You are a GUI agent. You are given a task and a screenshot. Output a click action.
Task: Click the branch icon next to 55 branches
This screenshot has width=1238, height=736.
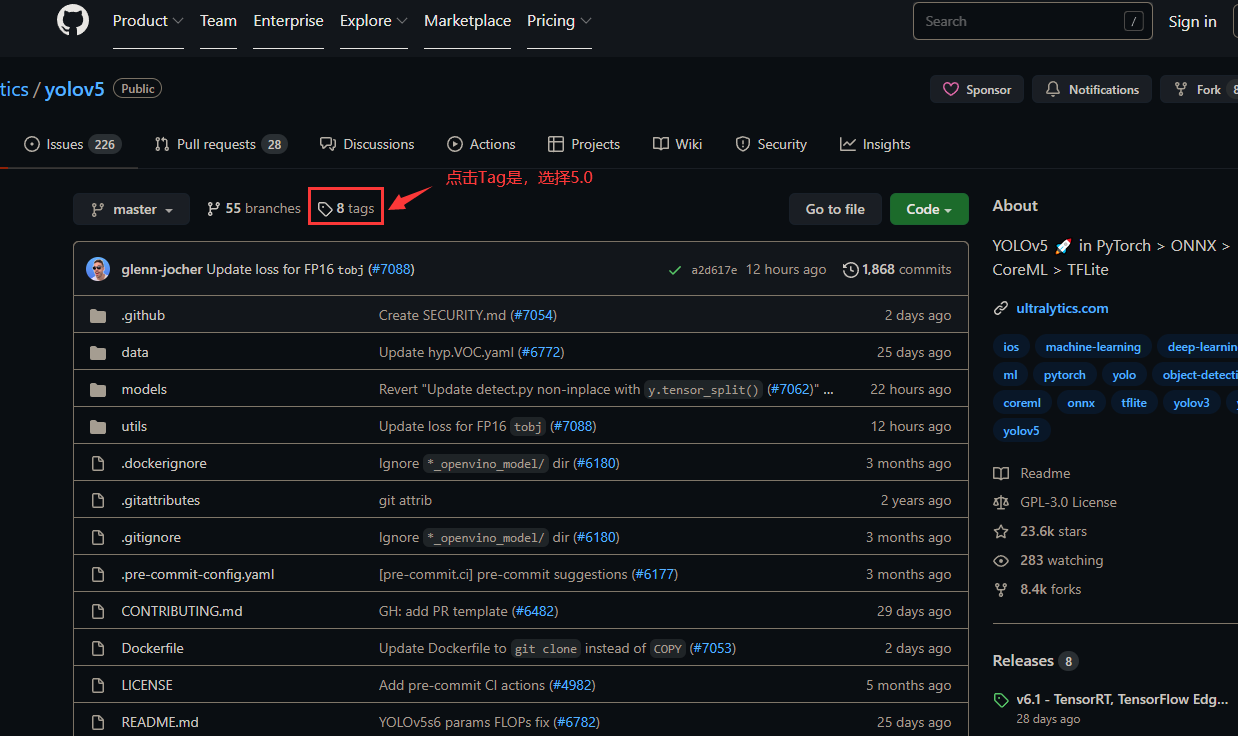click(213, 209)
